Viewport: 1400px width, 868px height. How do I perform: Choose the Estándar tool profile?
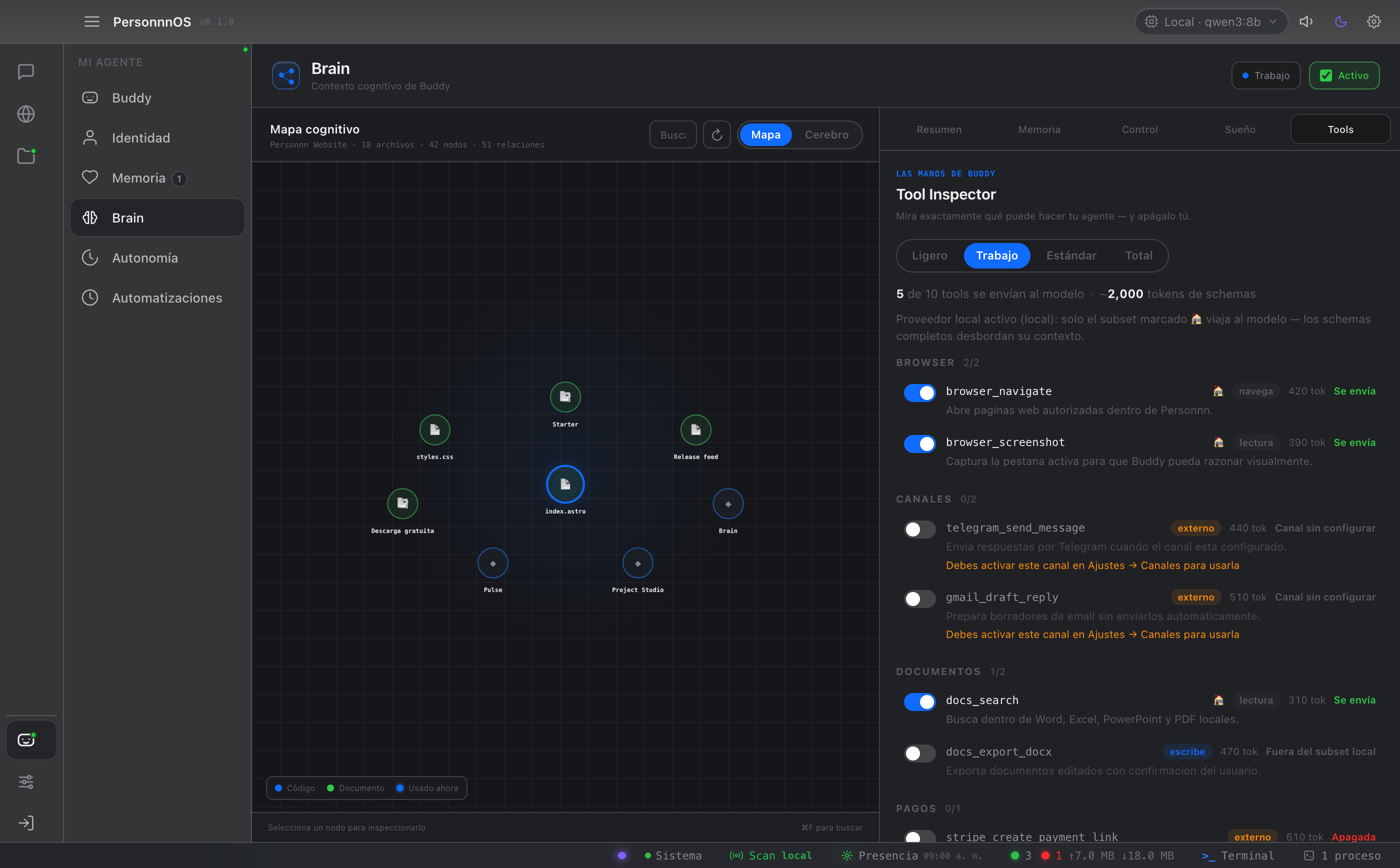click(1071, 255)
